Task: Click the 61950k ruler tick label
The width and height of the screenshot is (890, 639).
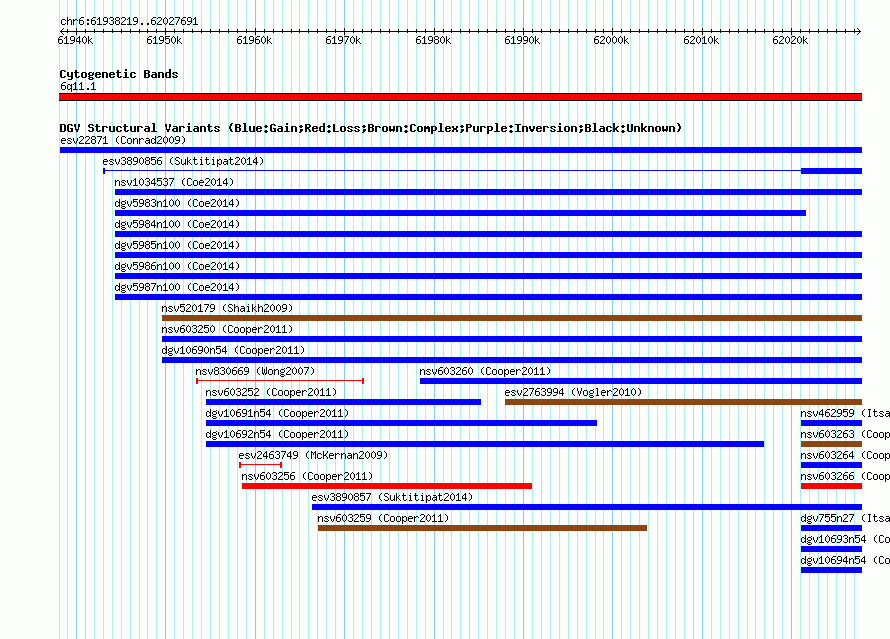Action: (x=164, y=40)
